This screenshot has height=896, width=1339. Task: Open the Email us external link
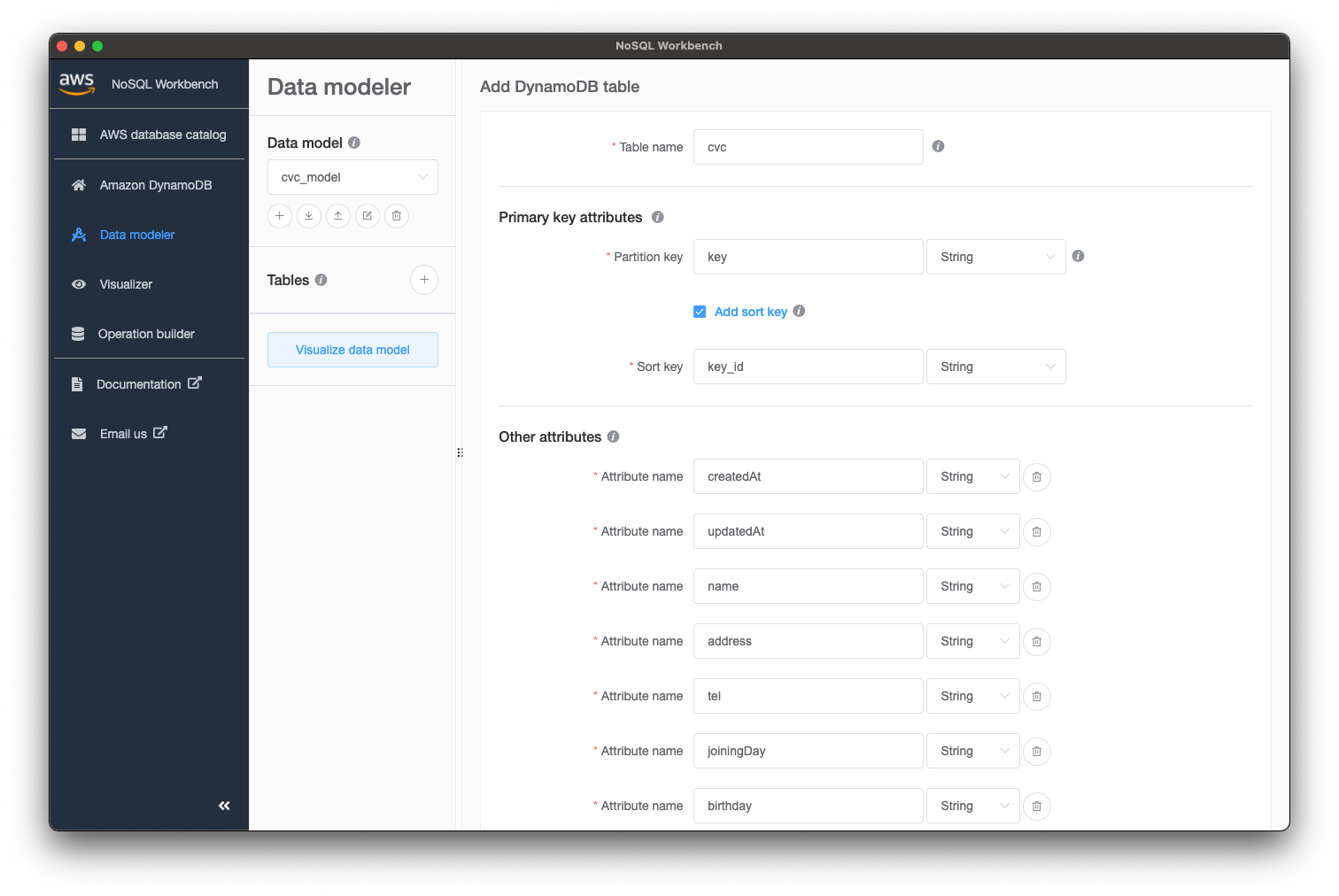point(149,434)
